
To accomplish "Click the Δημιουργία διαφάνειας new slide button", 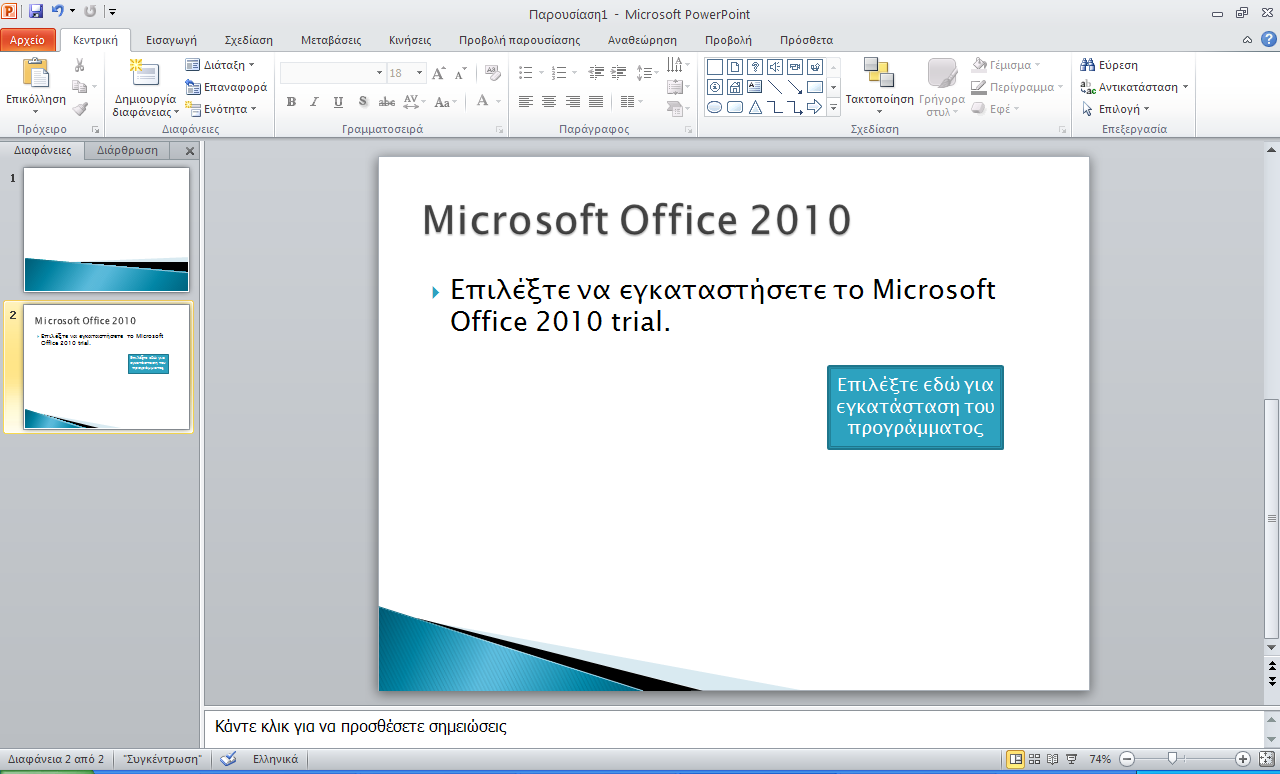I will click(145, 88).
